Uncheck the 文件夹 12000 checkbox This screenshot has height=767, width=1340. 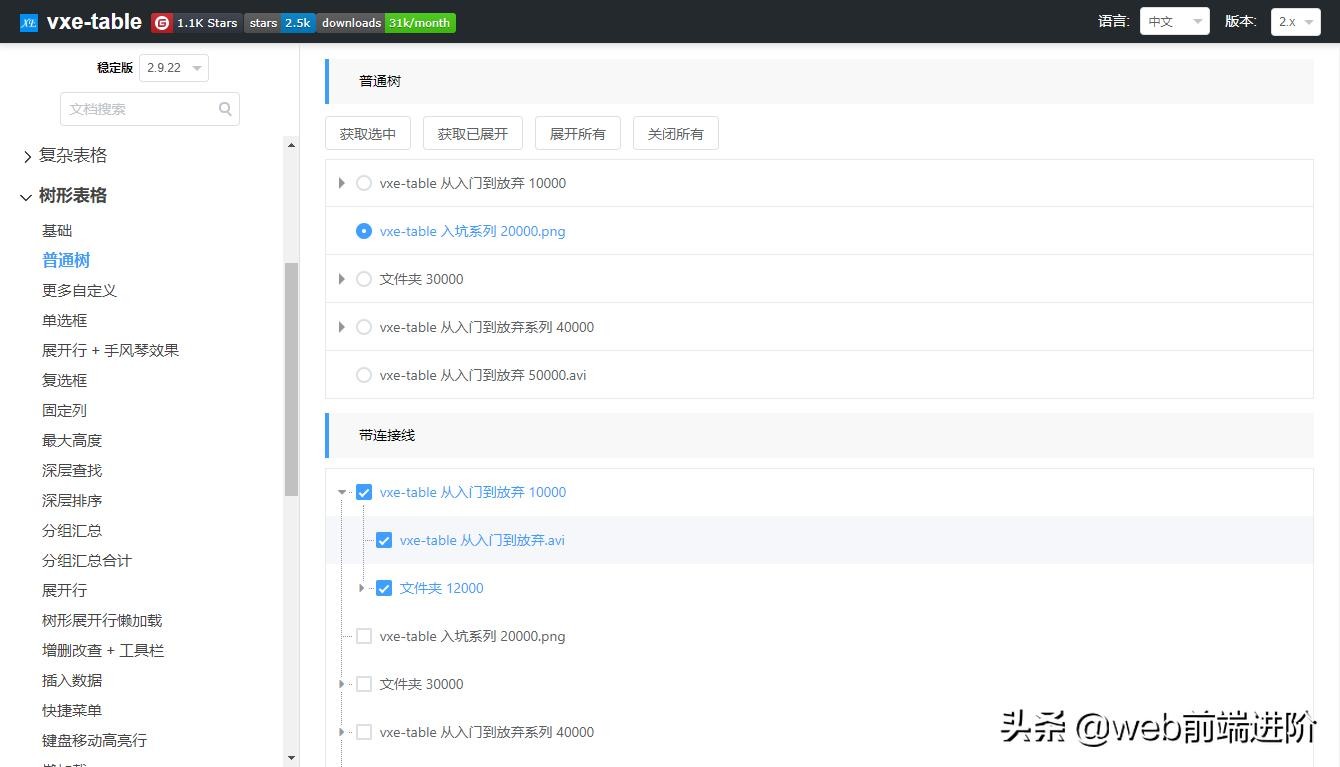click(384, 588)
